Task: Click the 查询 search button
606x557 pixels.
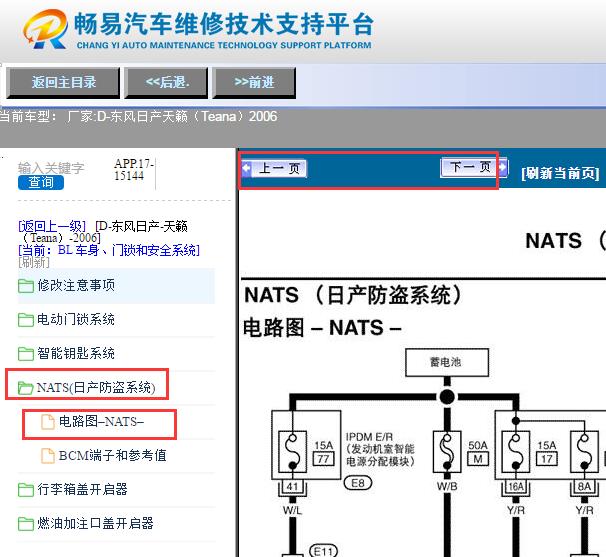Action: coord(41,182)
